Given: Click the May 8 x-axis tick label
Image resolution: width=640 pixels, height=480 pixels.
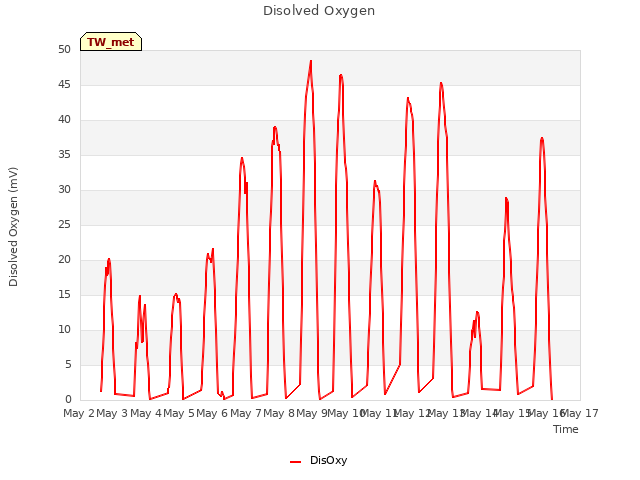Looking at the screenshot, I should (x=279, y=413).
